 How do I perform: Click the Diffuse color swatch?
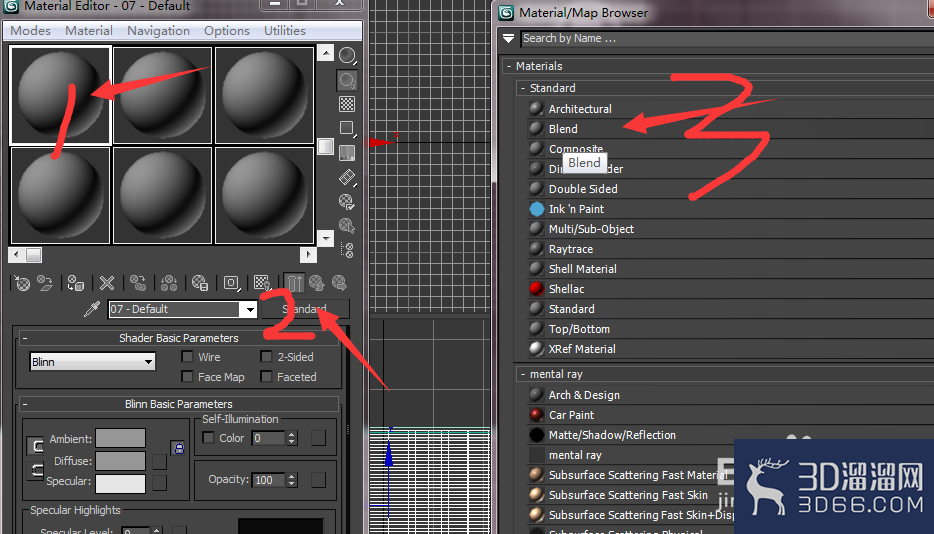click(x=121, y=461)
